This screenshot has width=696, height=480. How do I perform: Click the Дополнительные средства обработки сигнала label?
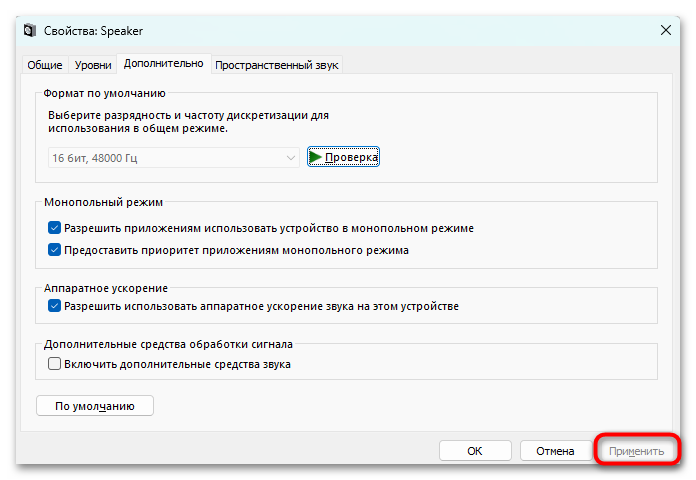[168, 344]
